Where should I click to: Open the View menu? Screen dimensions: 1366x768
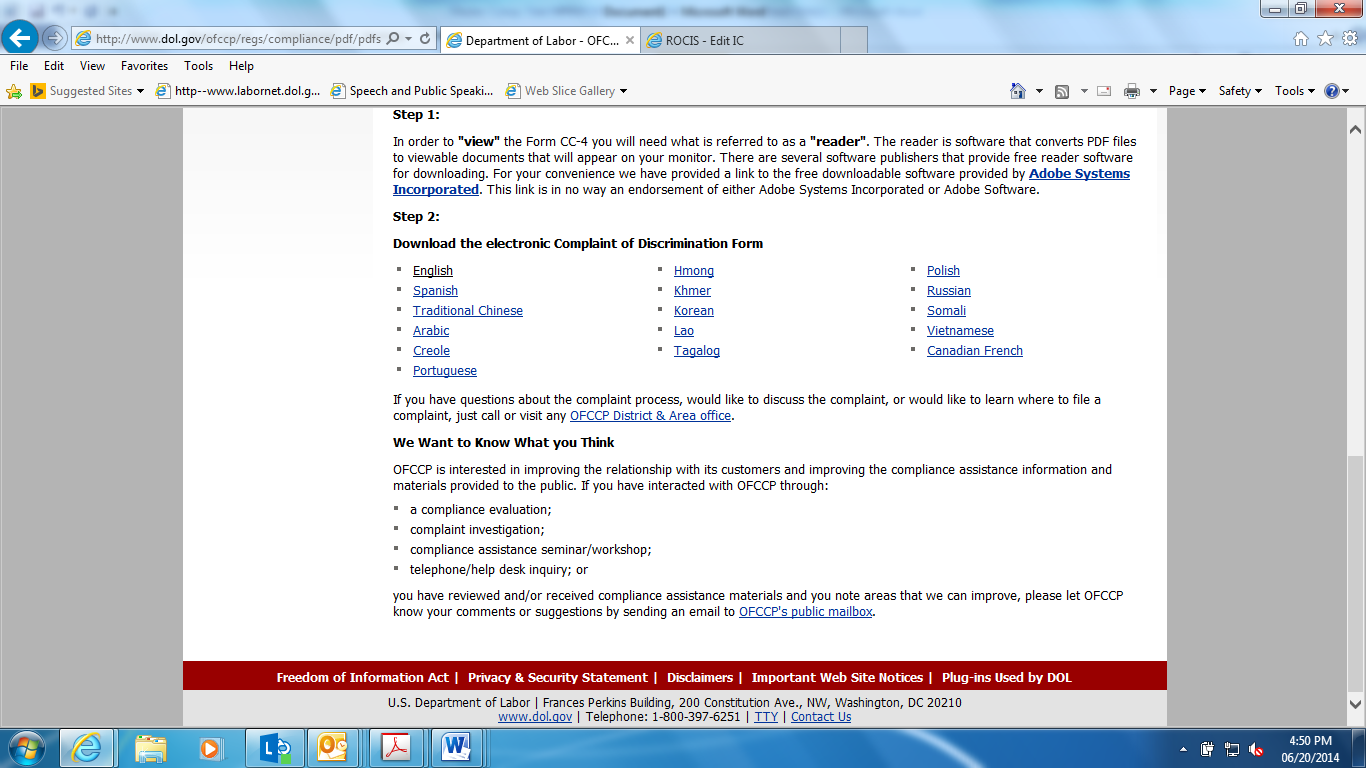[92, 66]
